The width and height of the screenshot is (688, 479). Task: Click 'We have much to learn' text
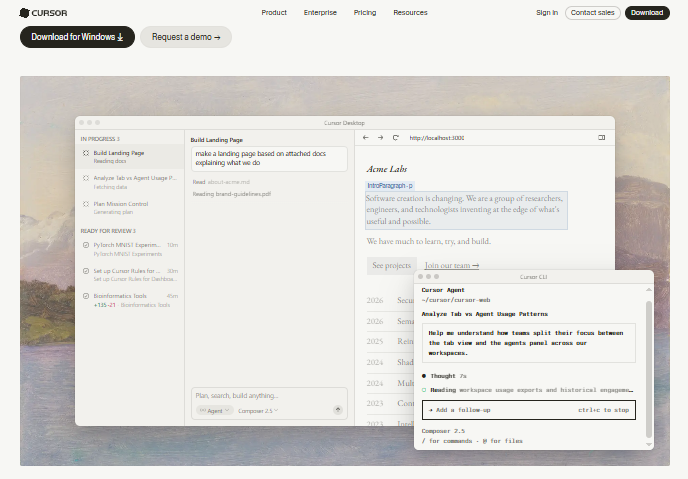click(429, 241)
